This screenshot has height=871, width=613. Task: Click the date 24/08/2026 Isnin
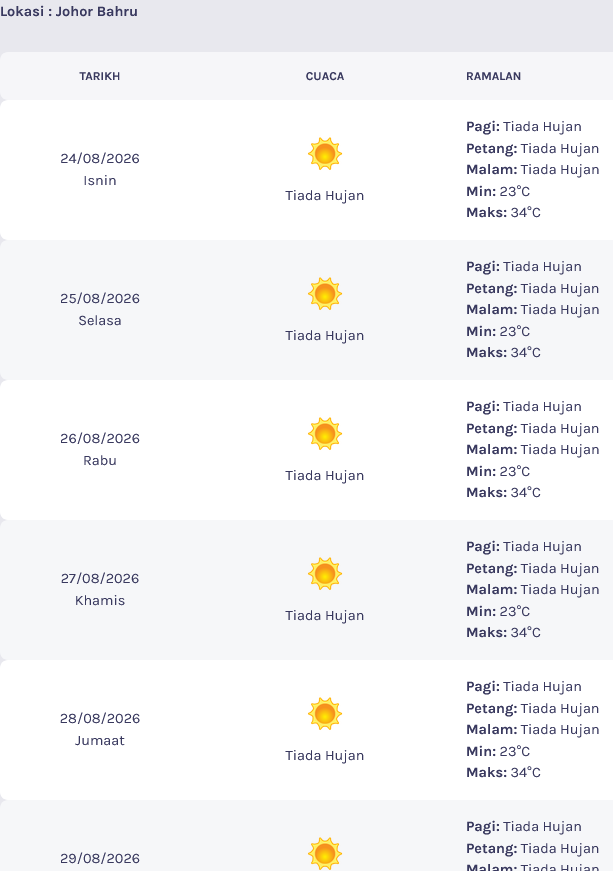point(100,169)
